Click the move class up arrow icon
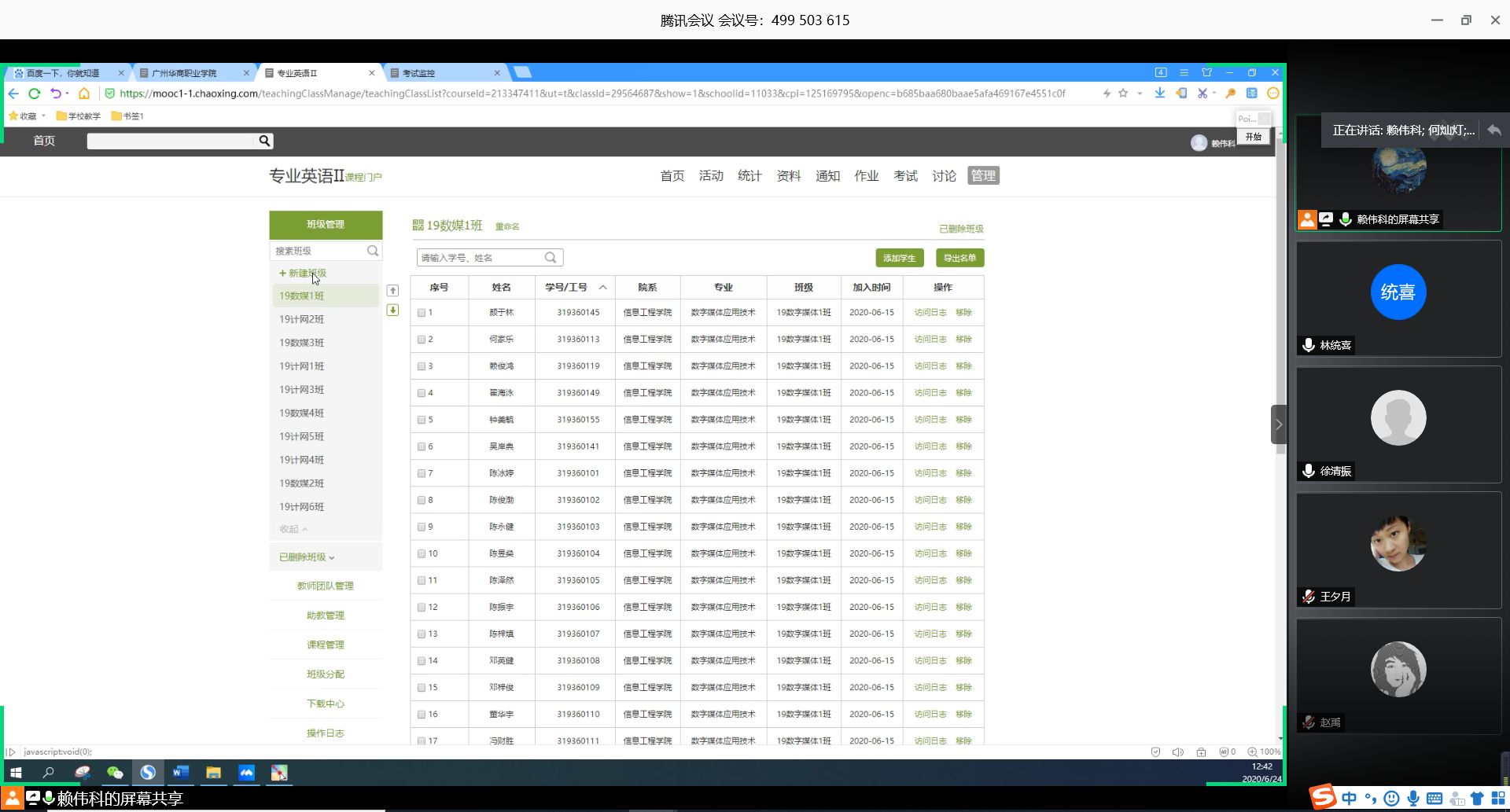The height and width of the screenshot is (812, 1510). coord(393,291)
